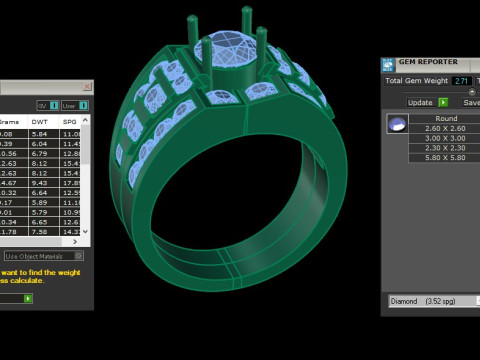Click the Total Gem Weight value 2.71
Viewport: 480px width, 360px height.
pyautogui.click(x=462, y=81)
